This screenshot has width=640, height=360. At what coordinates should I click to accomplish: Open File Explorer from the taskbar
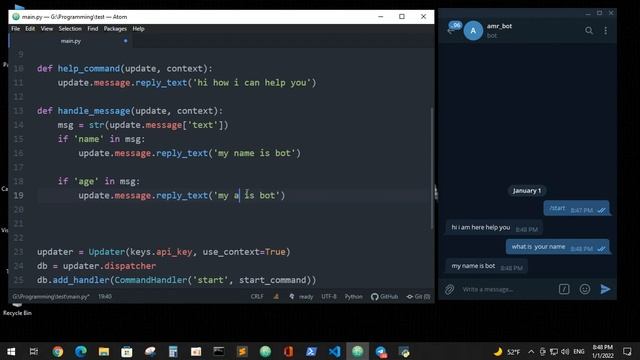104,351
